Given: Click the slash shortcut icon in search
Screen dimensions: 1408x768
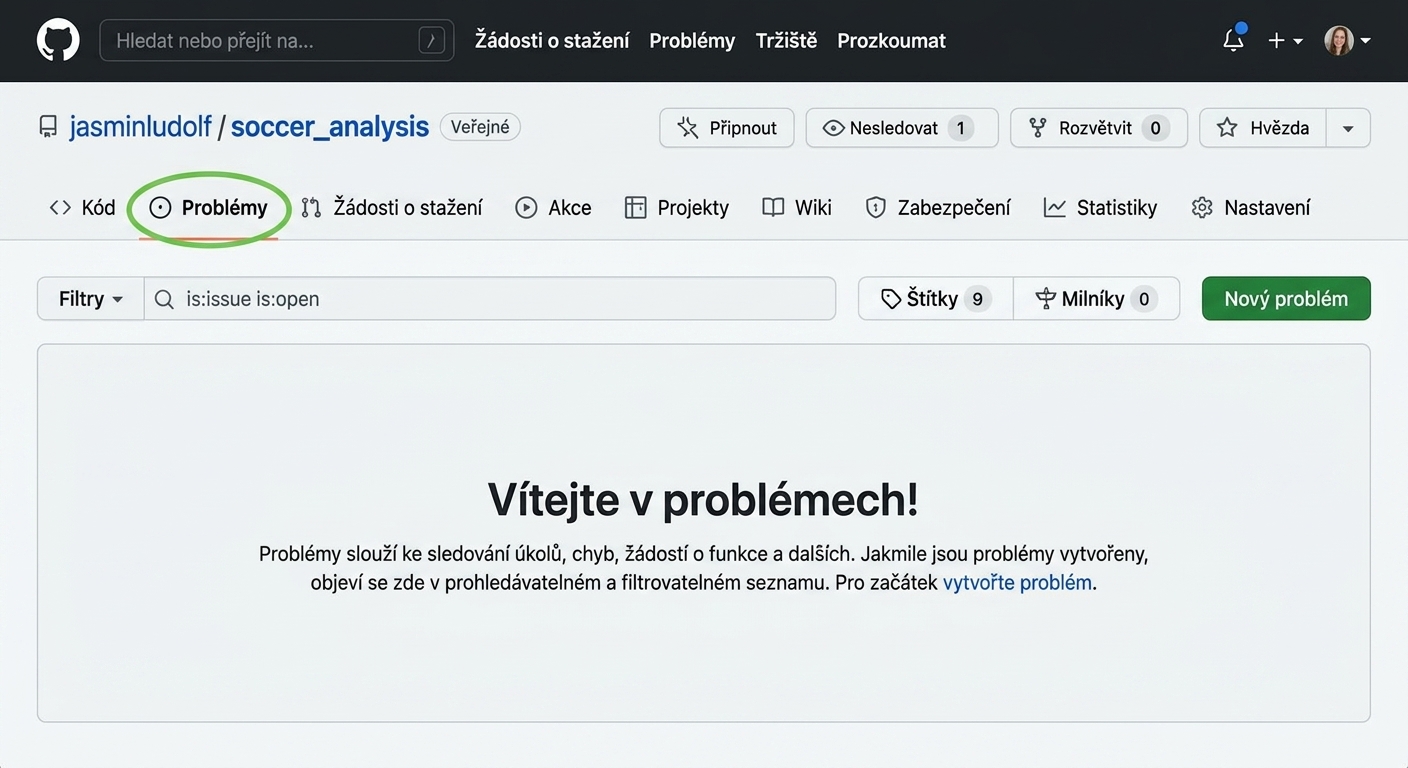Looking at the screenshot, I should click(x=431, y=41).
